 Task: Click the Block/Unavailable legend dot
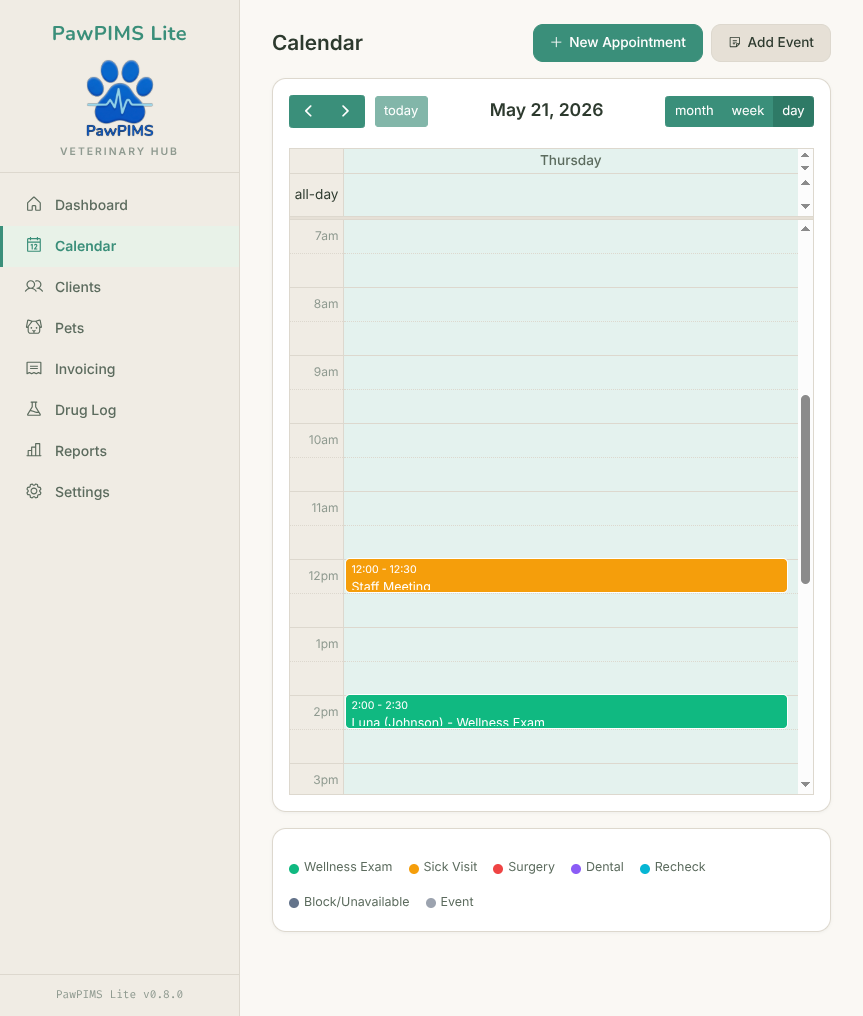pos(294,903)
